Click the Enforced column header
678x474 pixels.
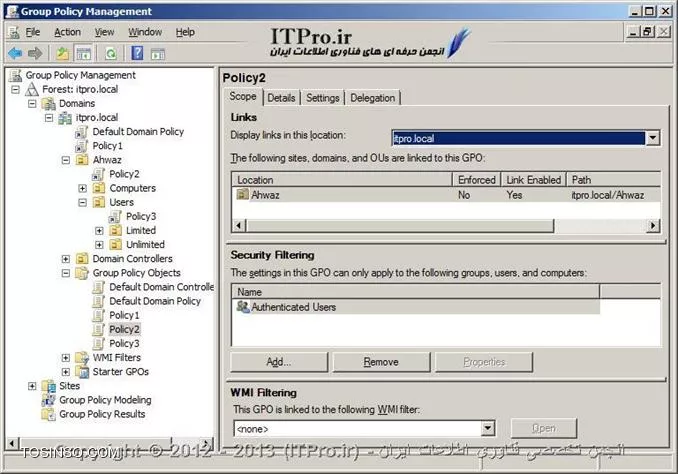tap(477, 180)
